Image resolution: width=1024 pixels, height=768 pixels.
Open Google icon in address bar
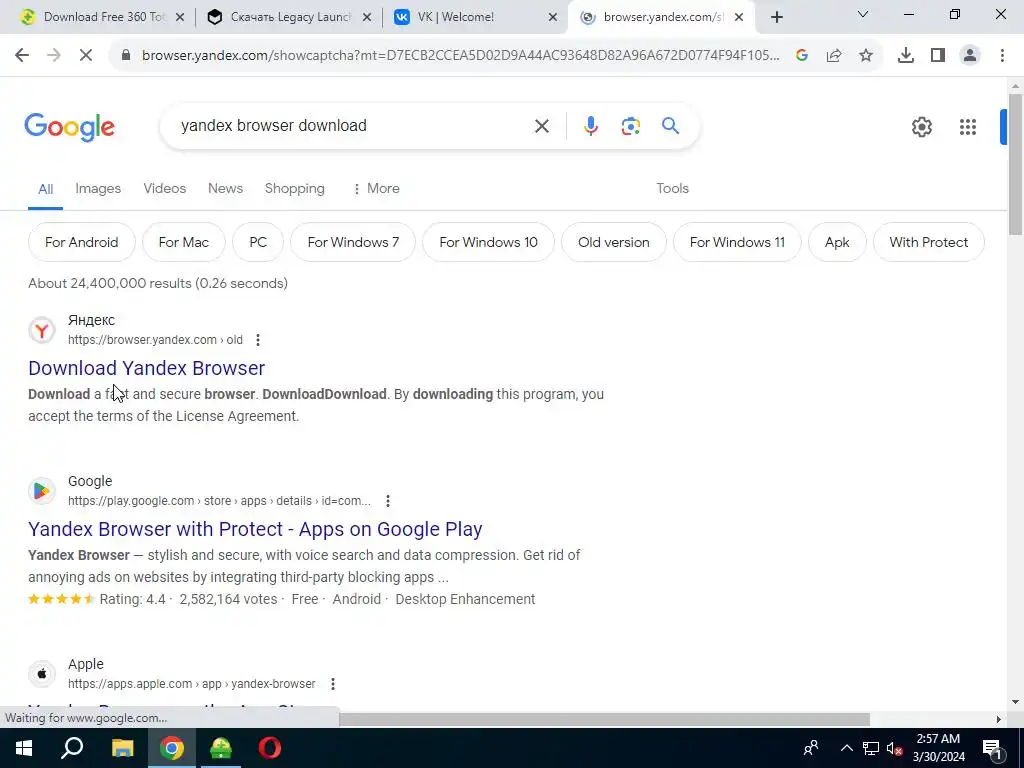pyautogui.click(x=802, y=56)
